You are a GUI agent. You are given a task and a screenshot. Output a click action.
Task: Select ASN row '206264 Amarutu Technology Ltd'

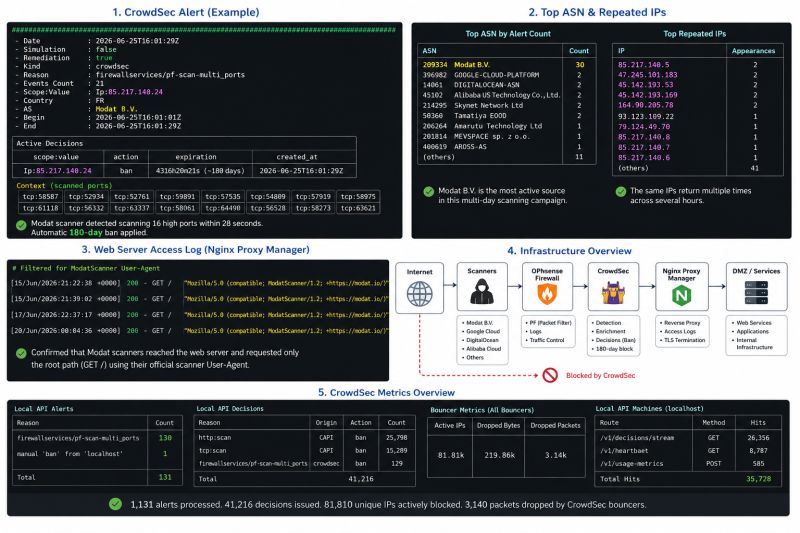(x=507, y=126)
